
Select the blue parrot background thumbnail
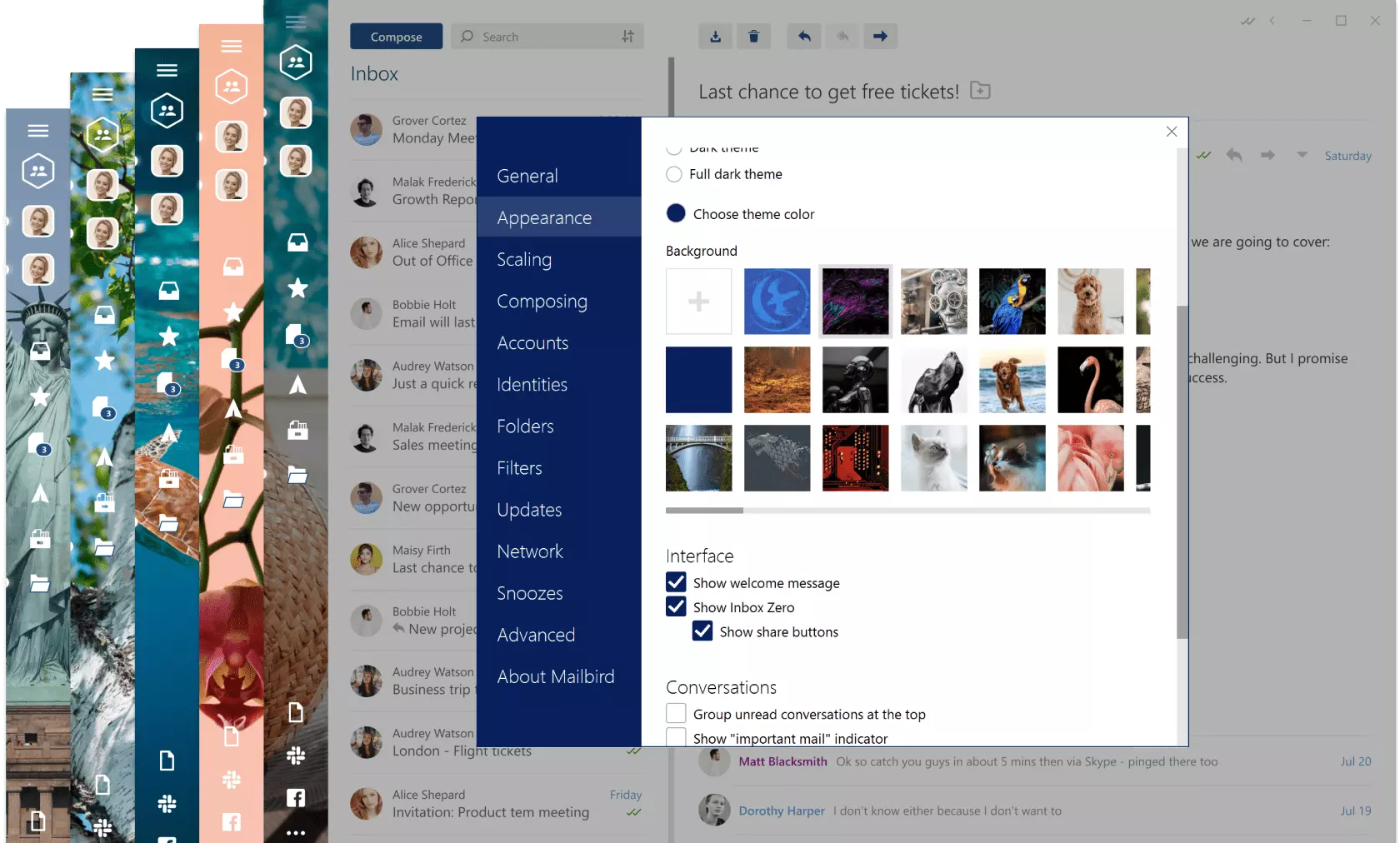tap(1012, 301)
